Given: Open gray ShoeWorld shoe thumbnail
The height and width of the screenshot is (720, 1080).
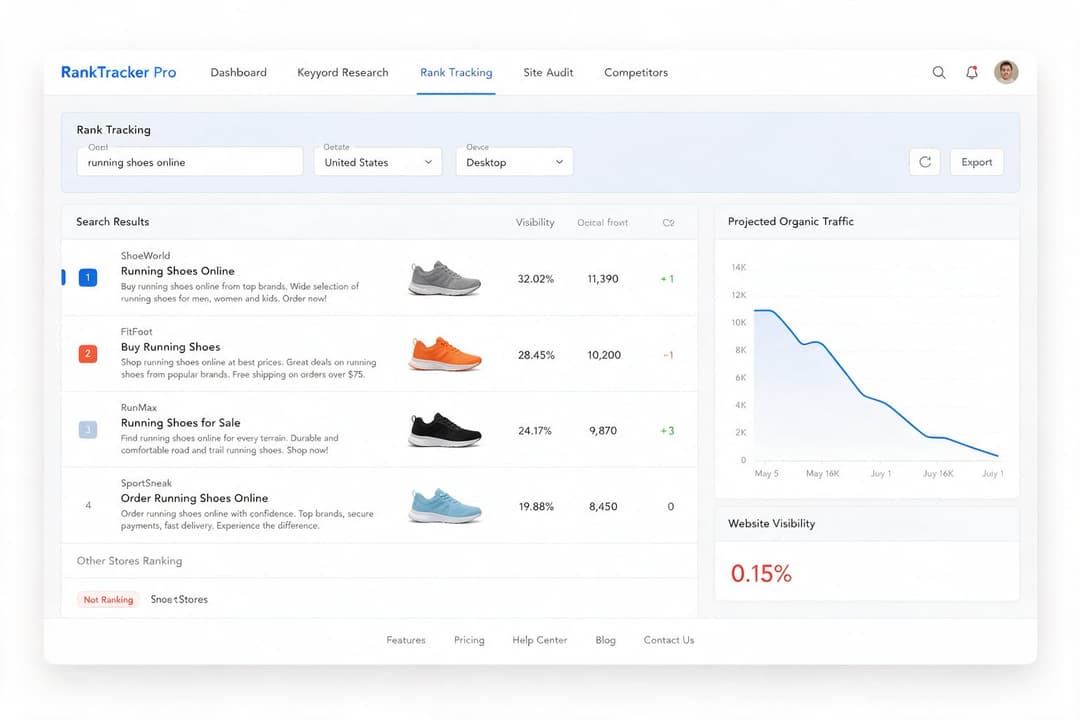Looking at the screenshot, I should (444, 278).
